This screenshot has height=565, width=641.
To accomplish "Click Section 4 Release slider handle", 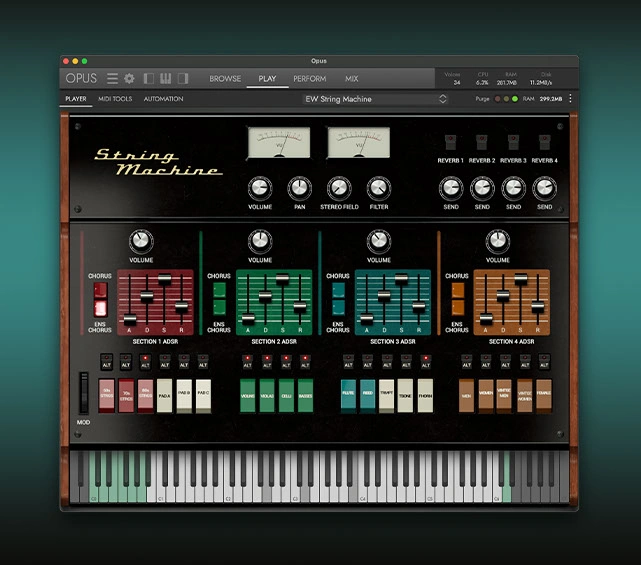I will 538,306.
